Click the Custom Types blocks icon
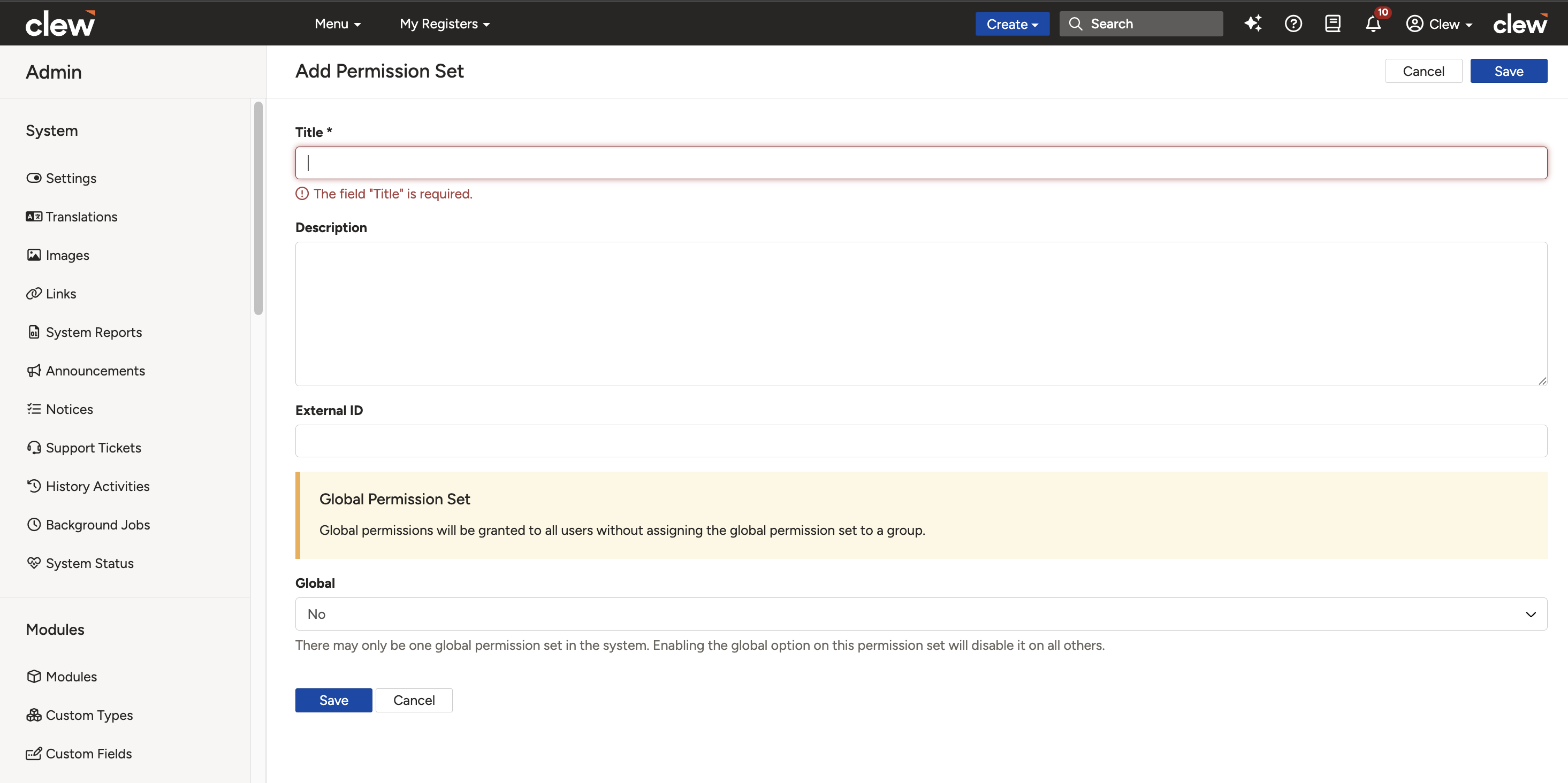 34,715
